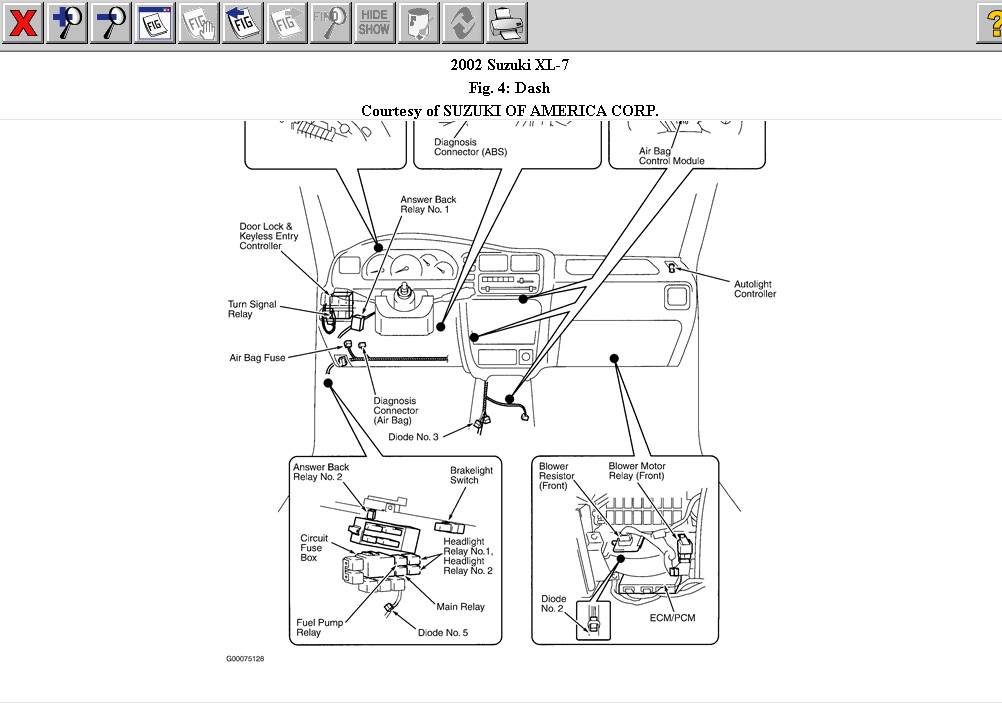Zoom in with the plus magnifier icon
Screen dimensions: 1002x703
[x=66, y=23]
